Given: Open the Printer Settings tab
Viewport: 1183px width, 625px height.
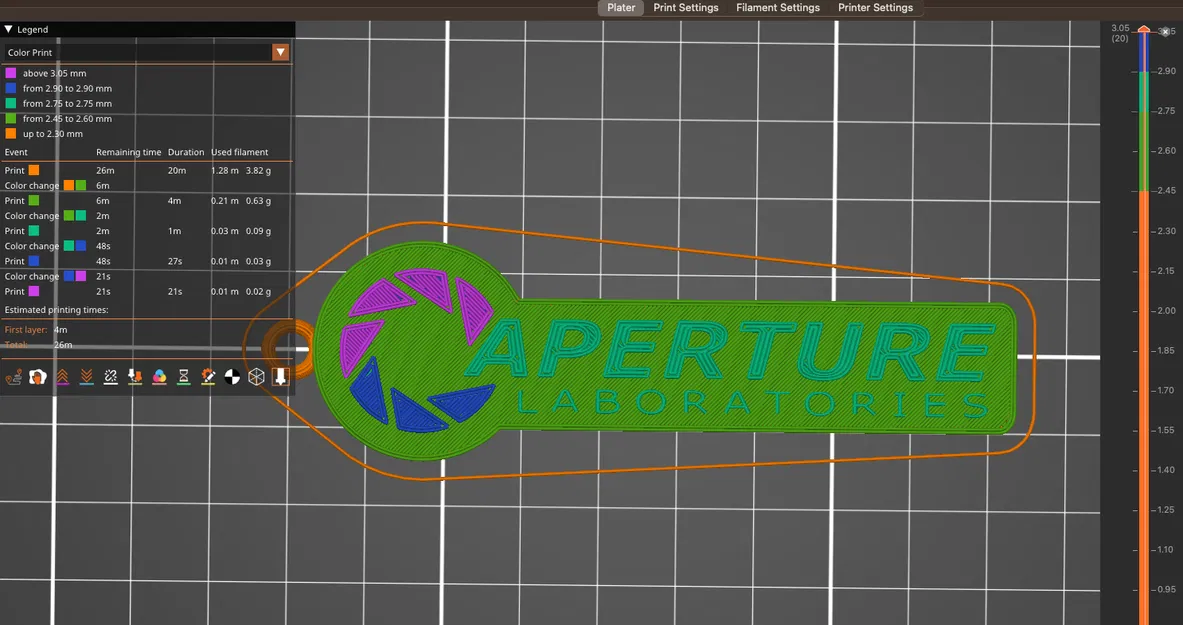Looking at the screenshot, I should pos(875,8).
